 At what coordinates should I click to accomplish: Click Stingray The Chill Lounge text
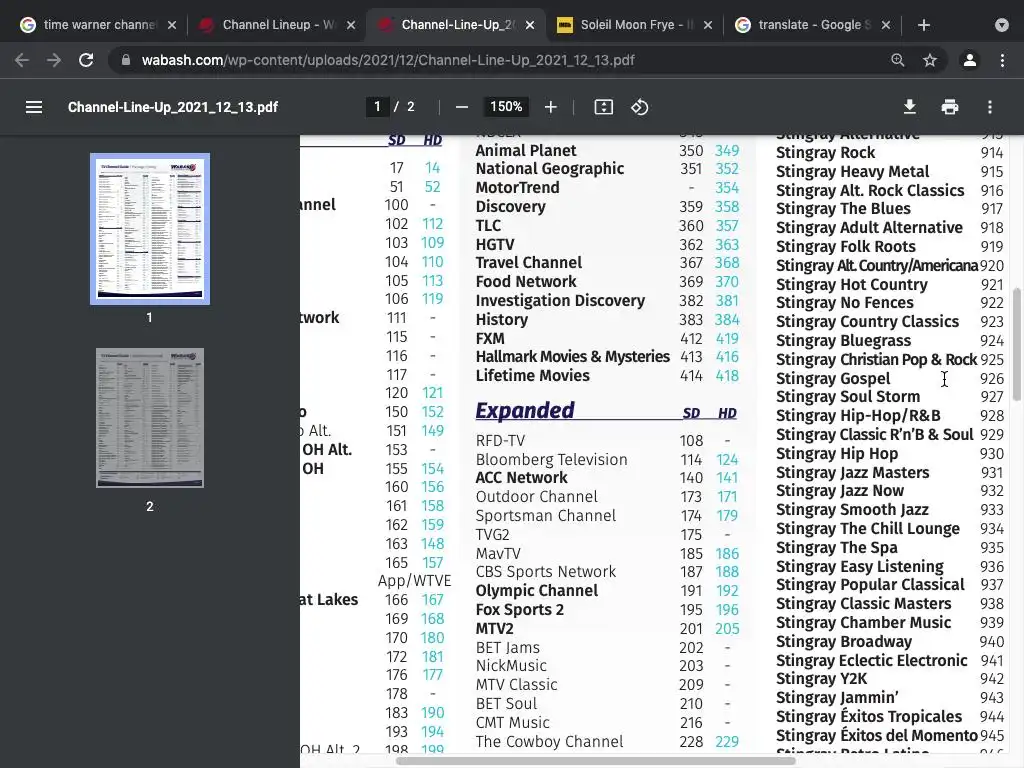[x=868, y=528]
